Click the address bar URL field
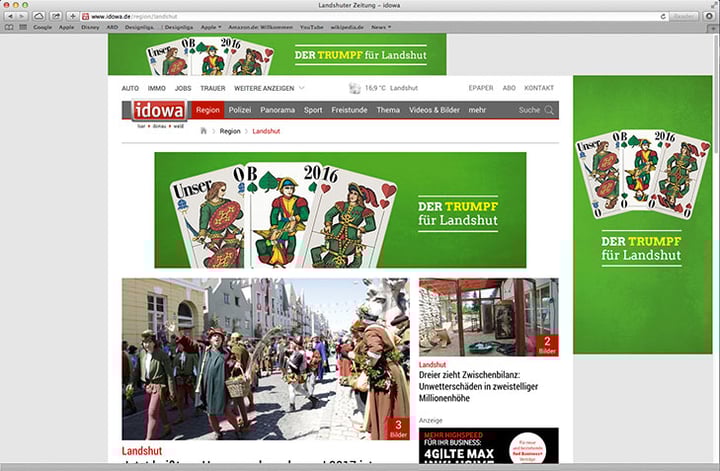Screen dimensions: 720x471 coord(372,17)
